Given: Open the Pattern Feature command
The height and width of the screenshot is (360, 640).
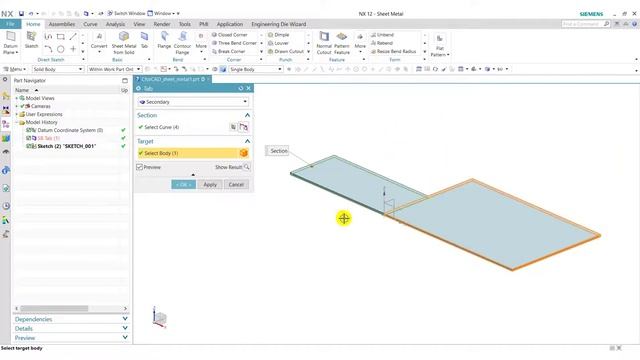Looking at the screenshot, I should pyautogui.click(x=342, y=43).
